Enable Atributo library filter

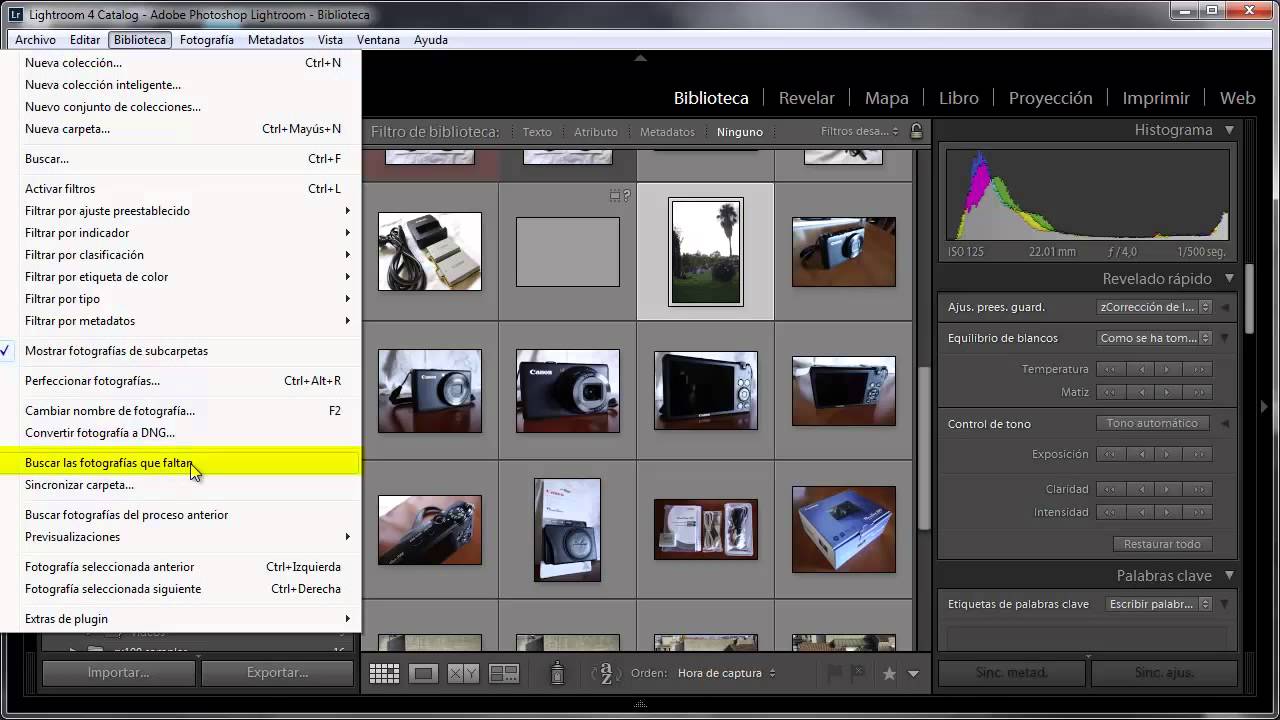(x=596, y=132)
